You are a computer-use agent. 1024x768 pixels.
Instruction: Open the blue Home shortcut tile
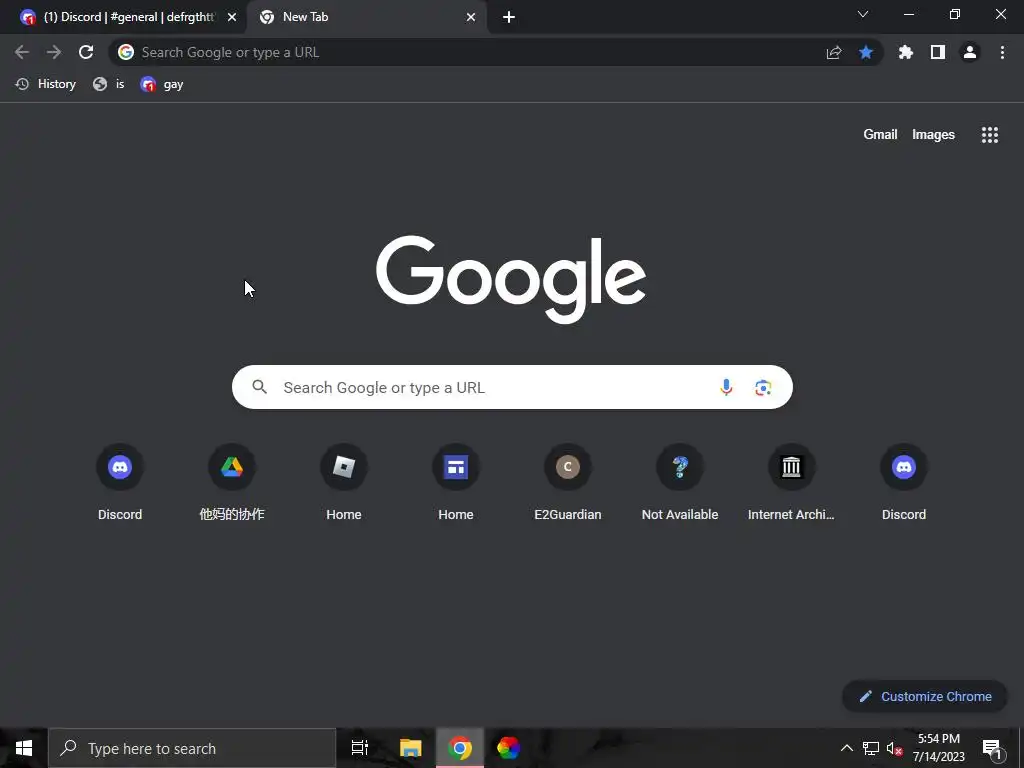point(456,483)
